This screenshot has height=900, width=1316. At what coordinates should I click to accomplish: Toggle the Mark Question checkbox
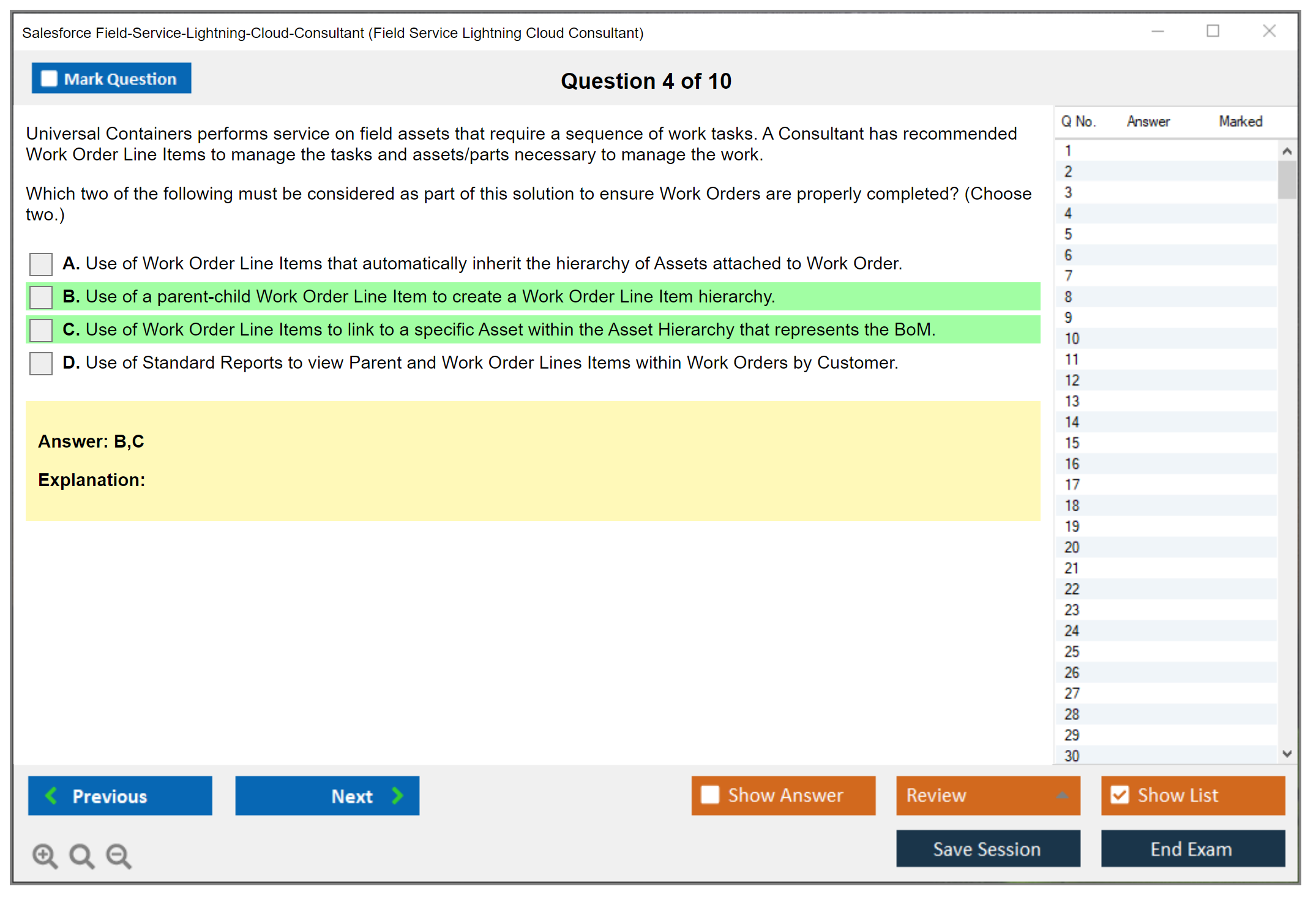(49, 78)
